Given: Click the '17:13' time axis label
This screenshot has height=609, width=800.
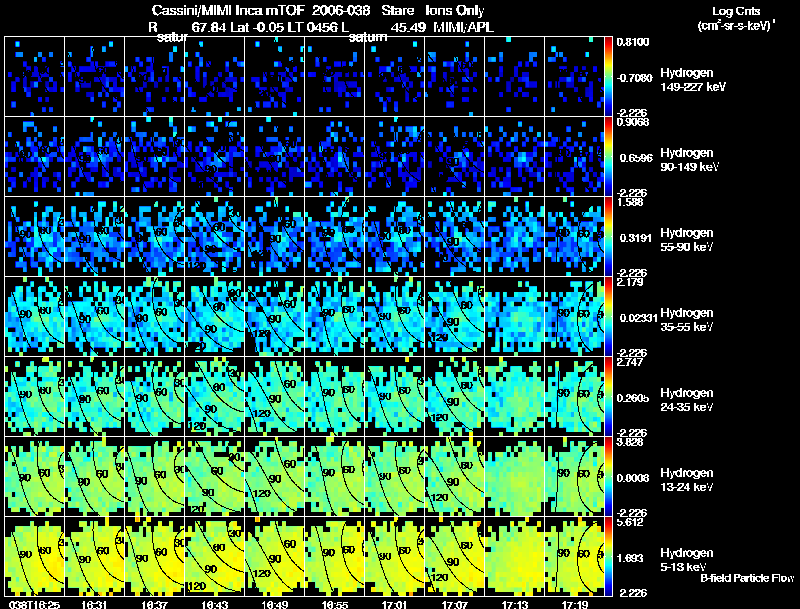Looking at the screenshot, I should click(x=515, y=604).
